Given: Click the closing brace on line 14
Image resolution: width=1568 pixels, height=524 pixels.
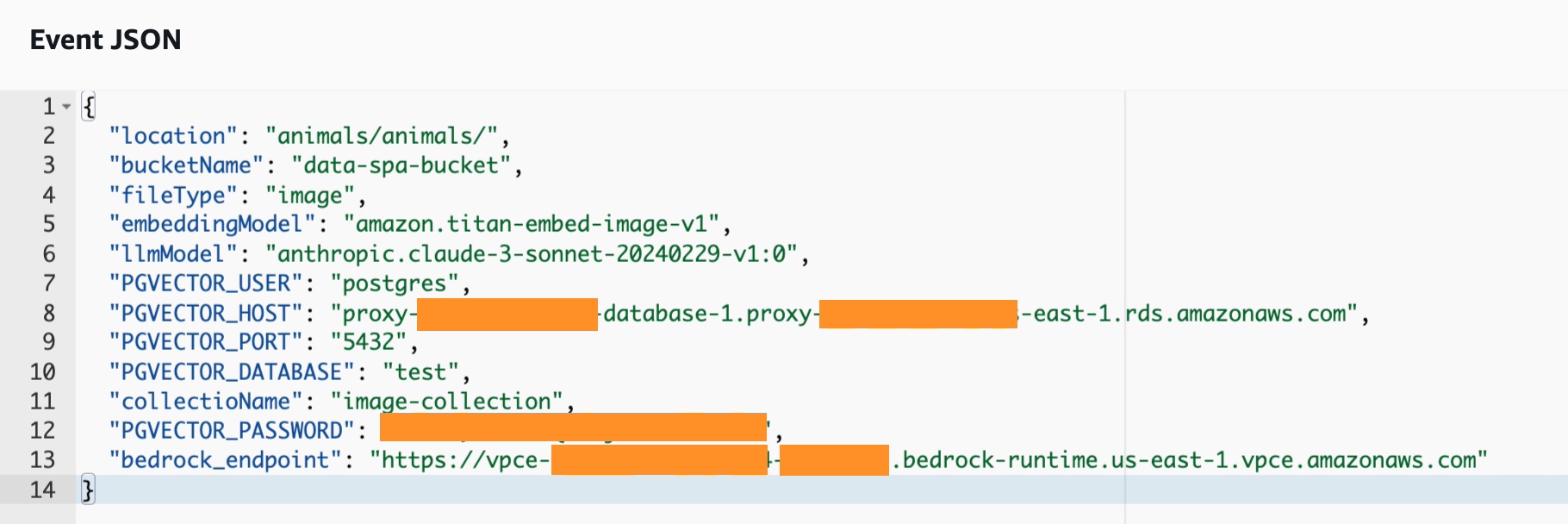Looking at the screenshot, I should (x=88, y=490).
